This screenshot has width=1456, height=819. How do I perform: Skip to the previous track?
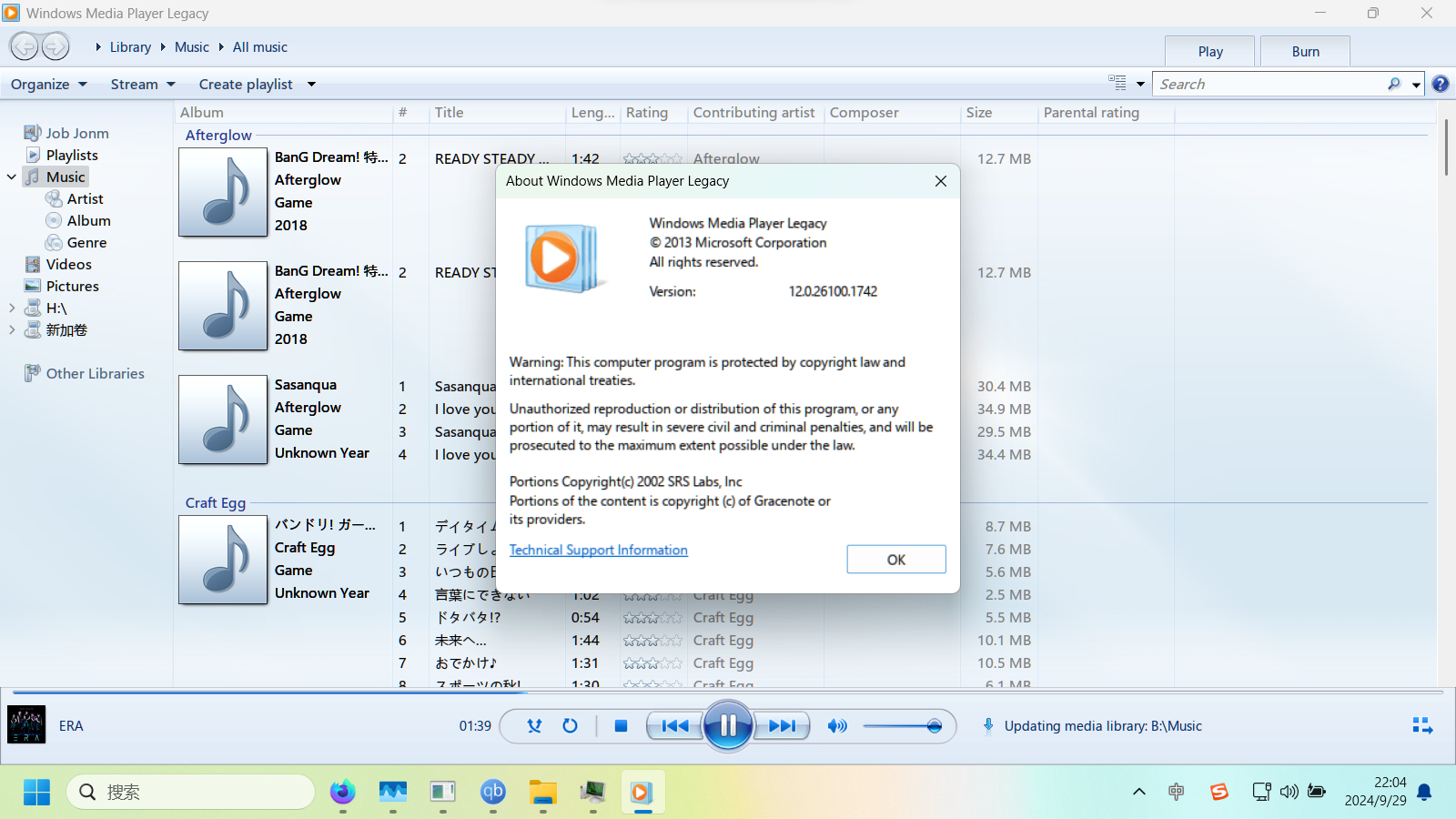point(674,725)
